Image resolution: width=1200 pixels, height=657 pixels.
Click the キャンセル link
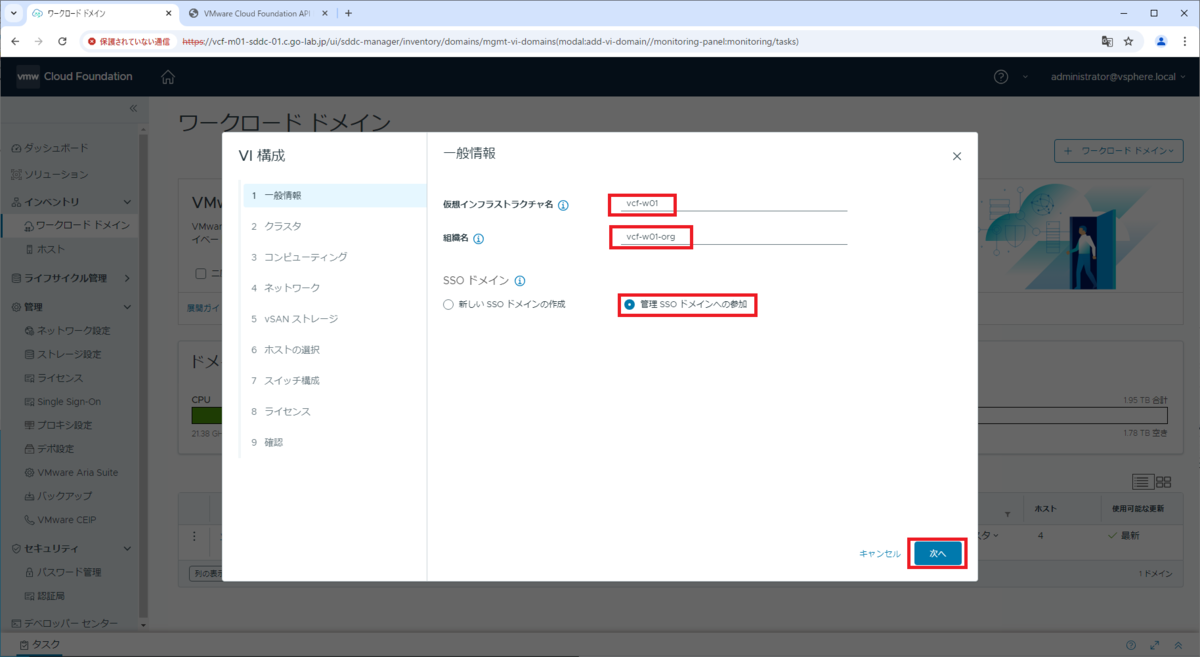880,554
